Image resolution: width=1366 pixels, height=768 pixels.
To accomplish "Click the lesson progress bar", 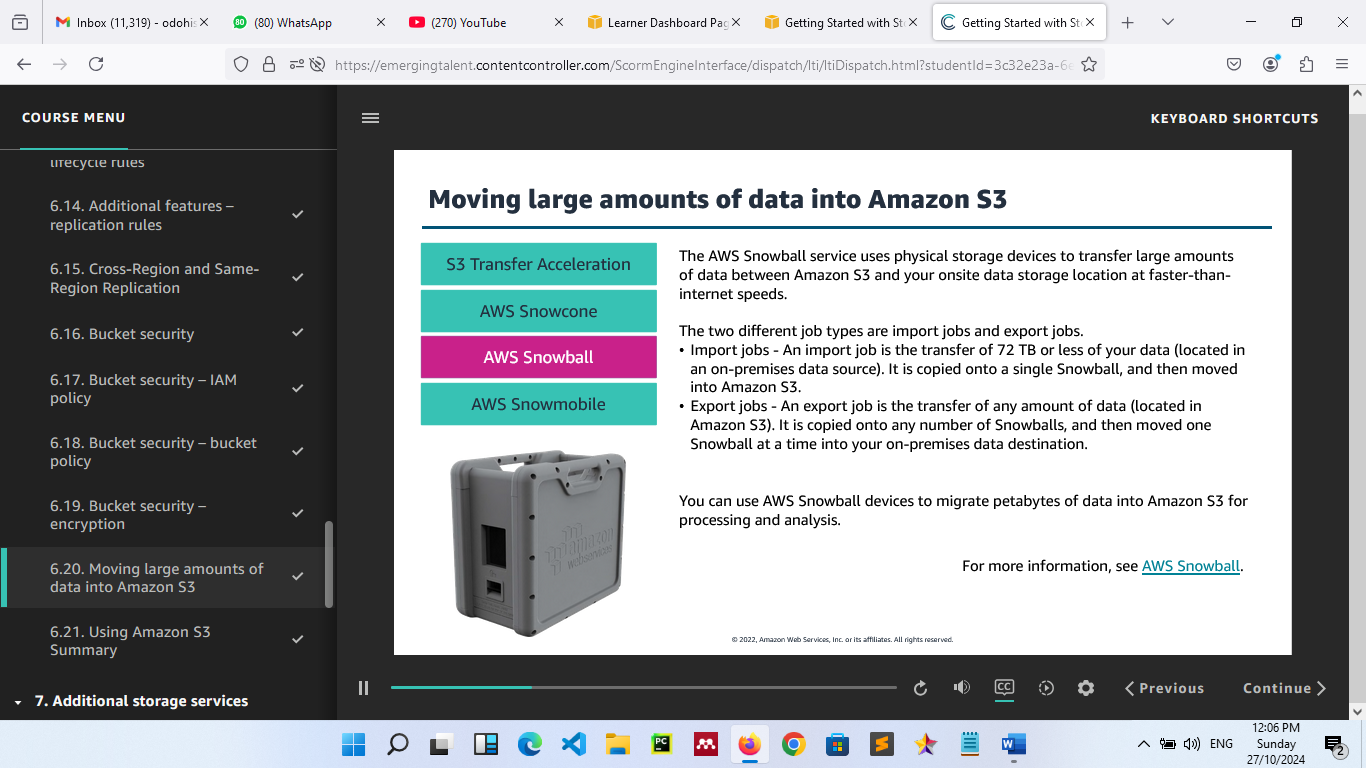I will click(x=643, y=688).
